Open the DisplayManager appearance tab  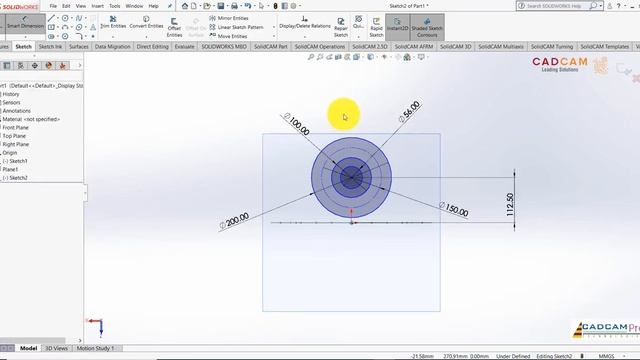point(49,65)
